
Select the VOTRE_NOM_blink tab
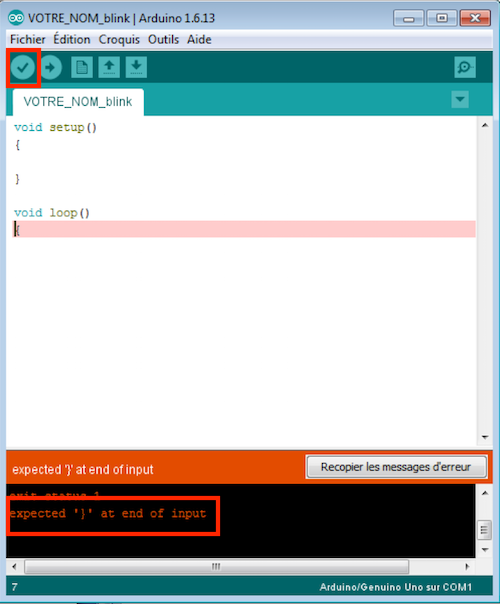point(78,102)
